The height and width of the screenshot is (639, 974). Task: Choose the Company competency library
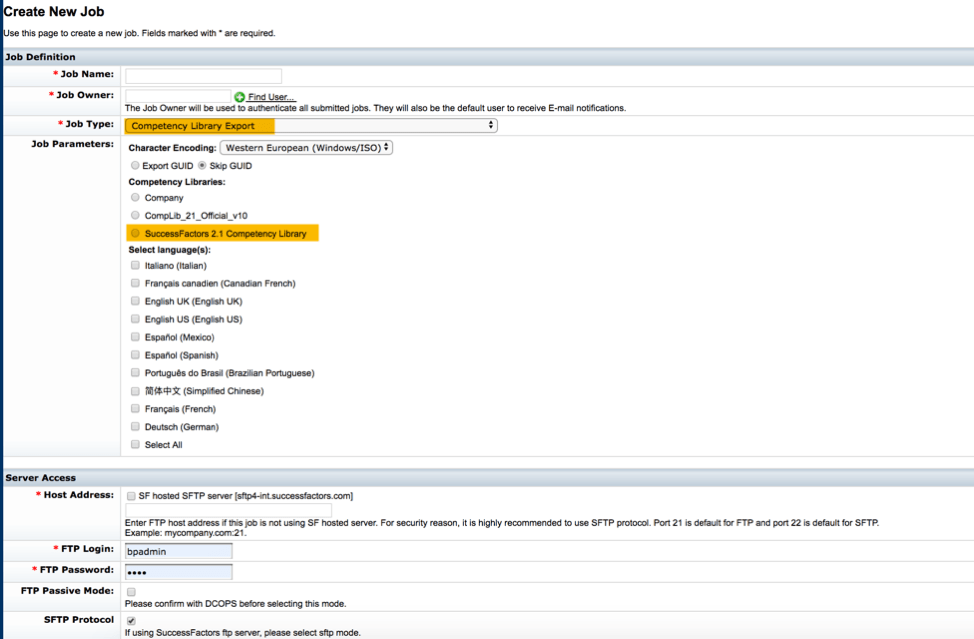[135, 198]
